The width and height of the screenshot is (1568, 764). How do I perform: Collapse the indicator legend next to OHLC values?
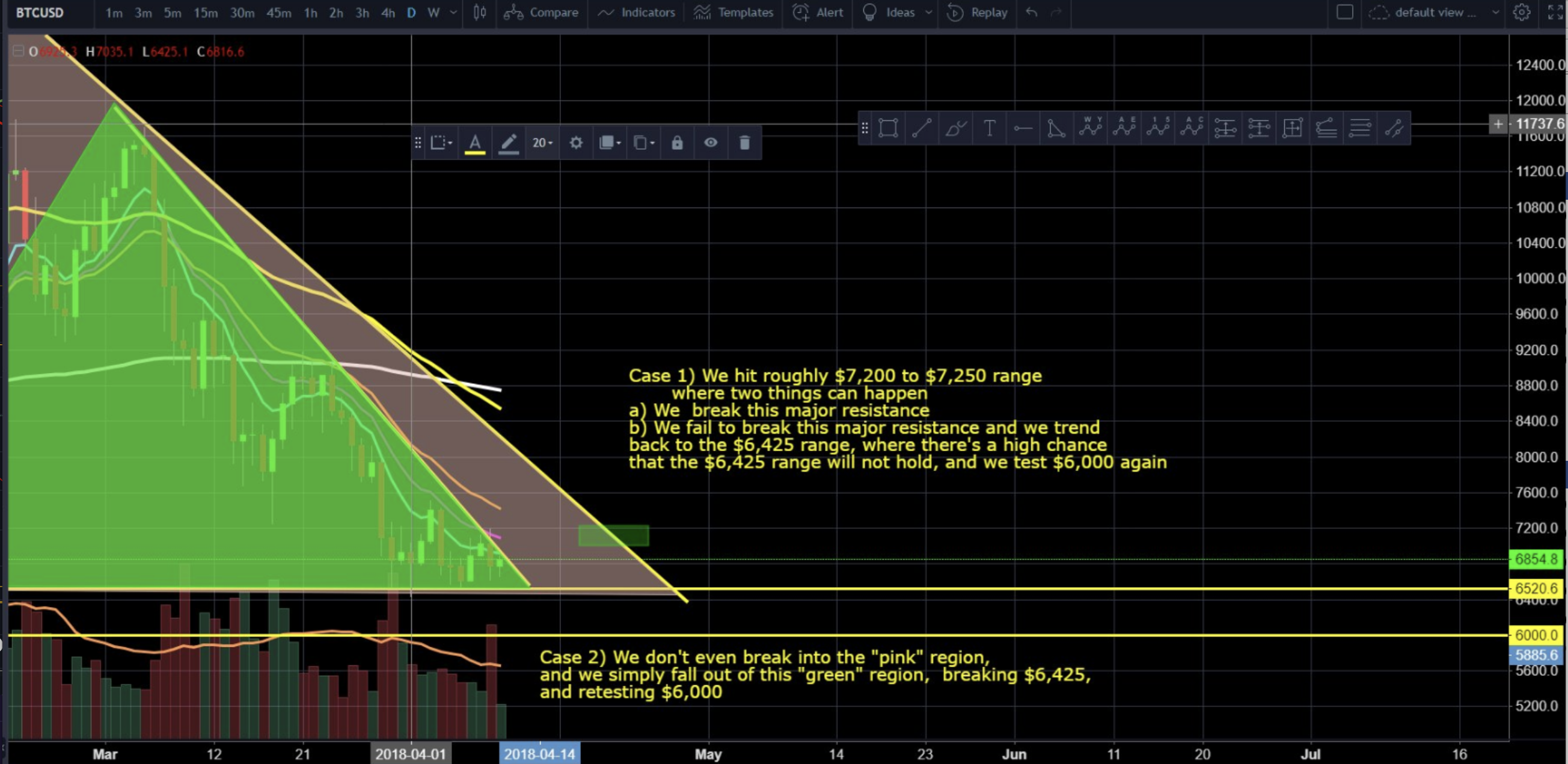pyautogui.click(x=17, y=51)
